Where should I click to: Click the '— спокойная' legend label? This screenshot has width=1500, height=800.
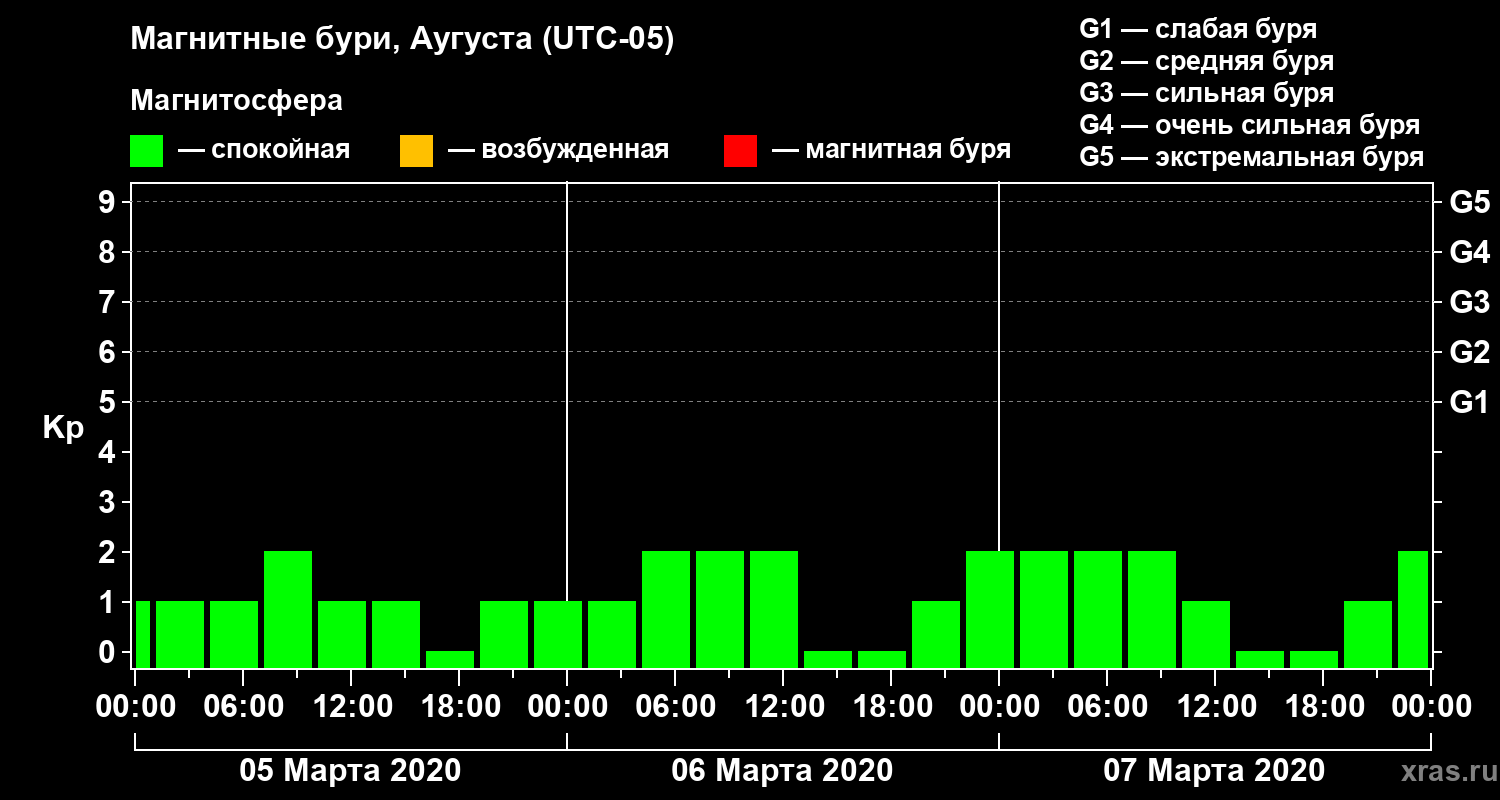[x=263, y=150]
